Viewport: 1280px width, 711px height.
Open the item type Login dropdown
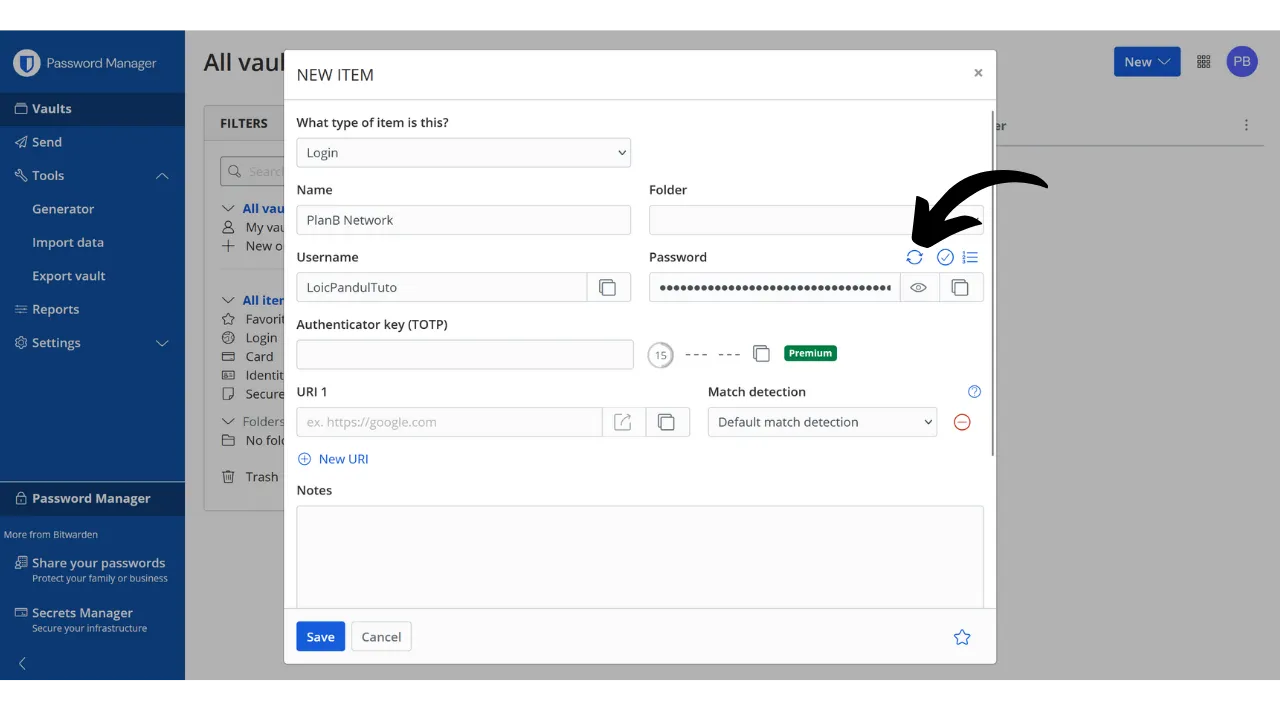point(463,153)
